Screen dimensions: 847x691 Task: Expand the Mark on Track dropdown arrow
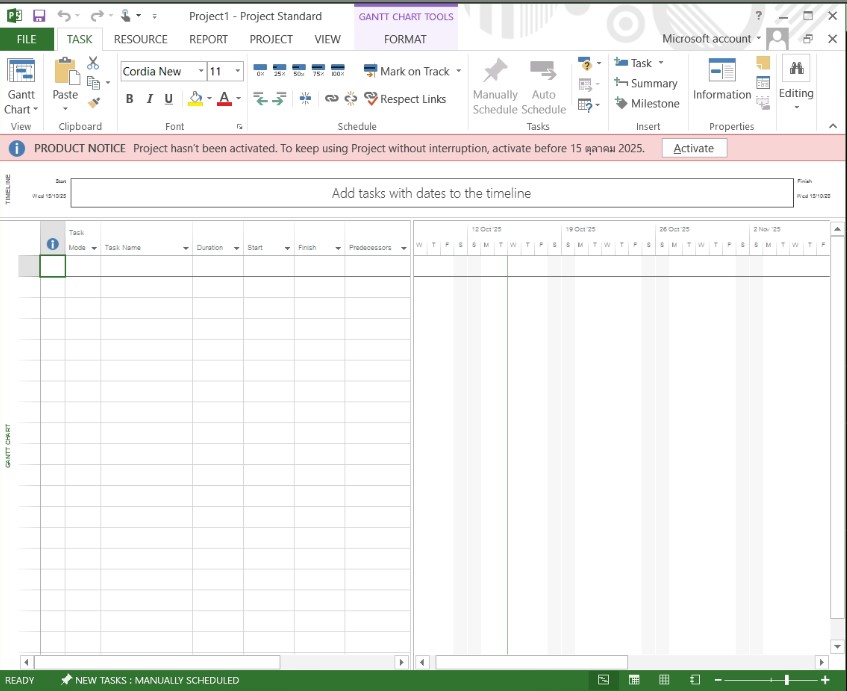coord(459,71)
